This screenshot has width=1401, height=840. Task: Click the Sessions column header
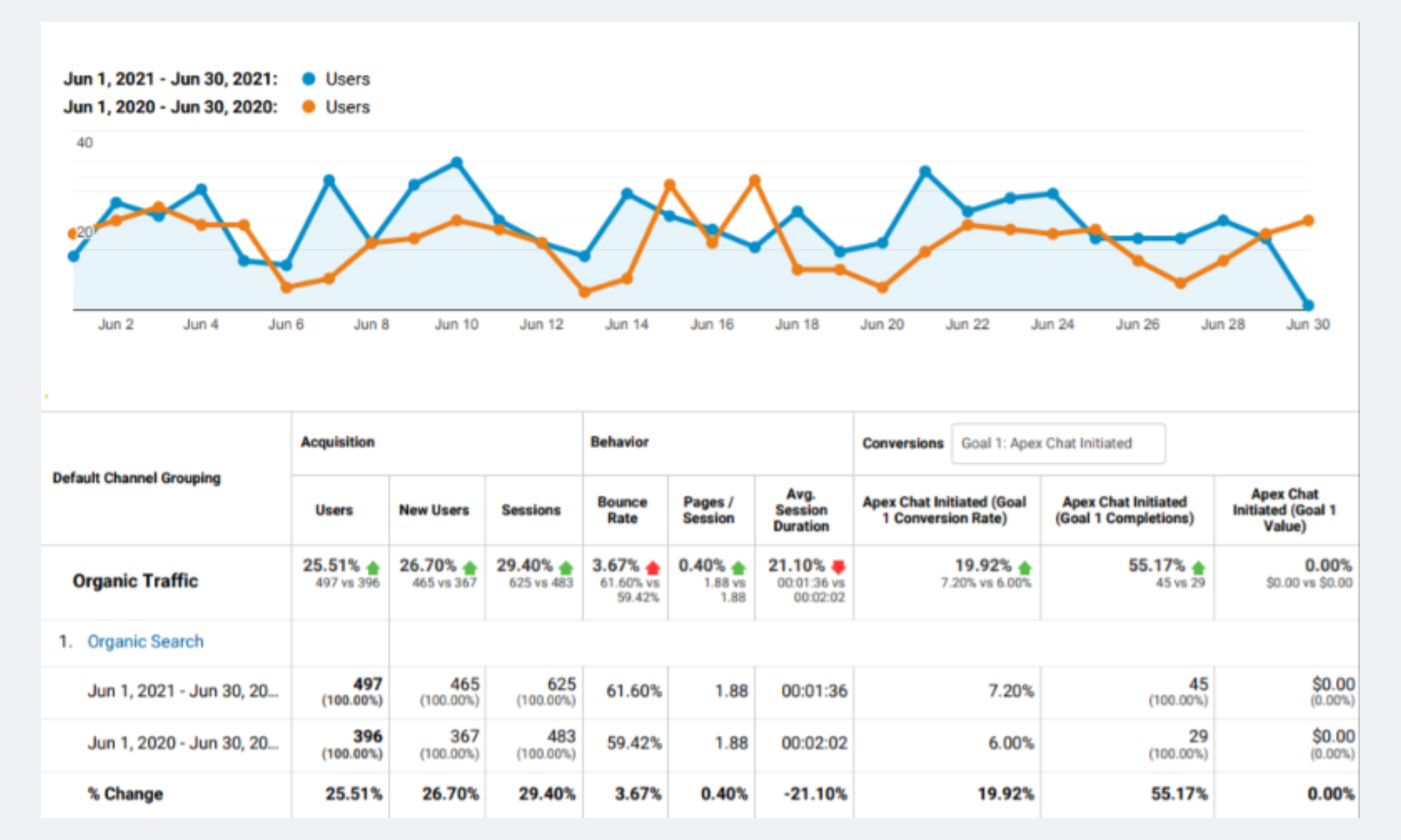(x=531, y=510)
